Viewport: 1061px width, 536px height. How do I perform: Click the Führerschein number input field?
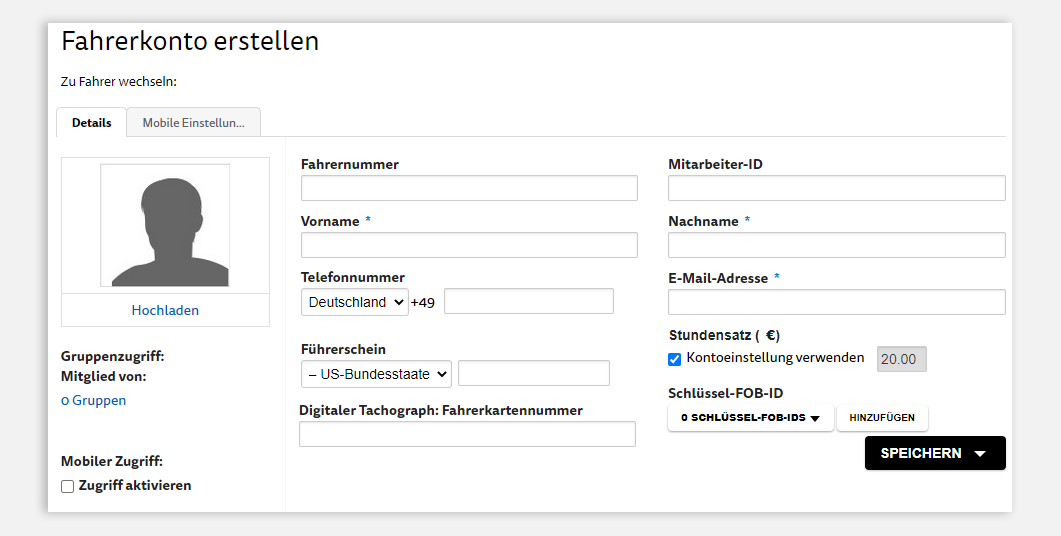[534, 373]
